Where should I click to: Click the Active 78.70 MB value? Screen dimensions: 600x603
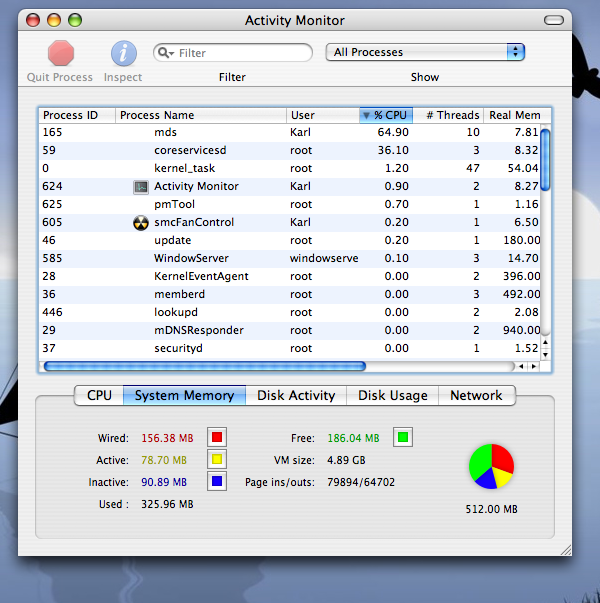tap(164, 460)
